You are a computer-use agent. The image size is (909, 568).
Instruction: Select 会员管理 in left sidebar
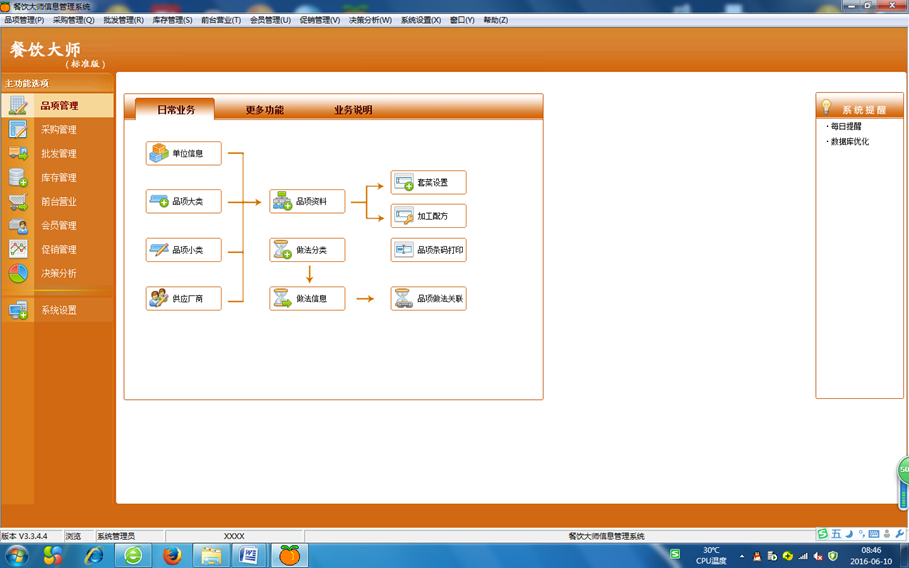(58, 226)
